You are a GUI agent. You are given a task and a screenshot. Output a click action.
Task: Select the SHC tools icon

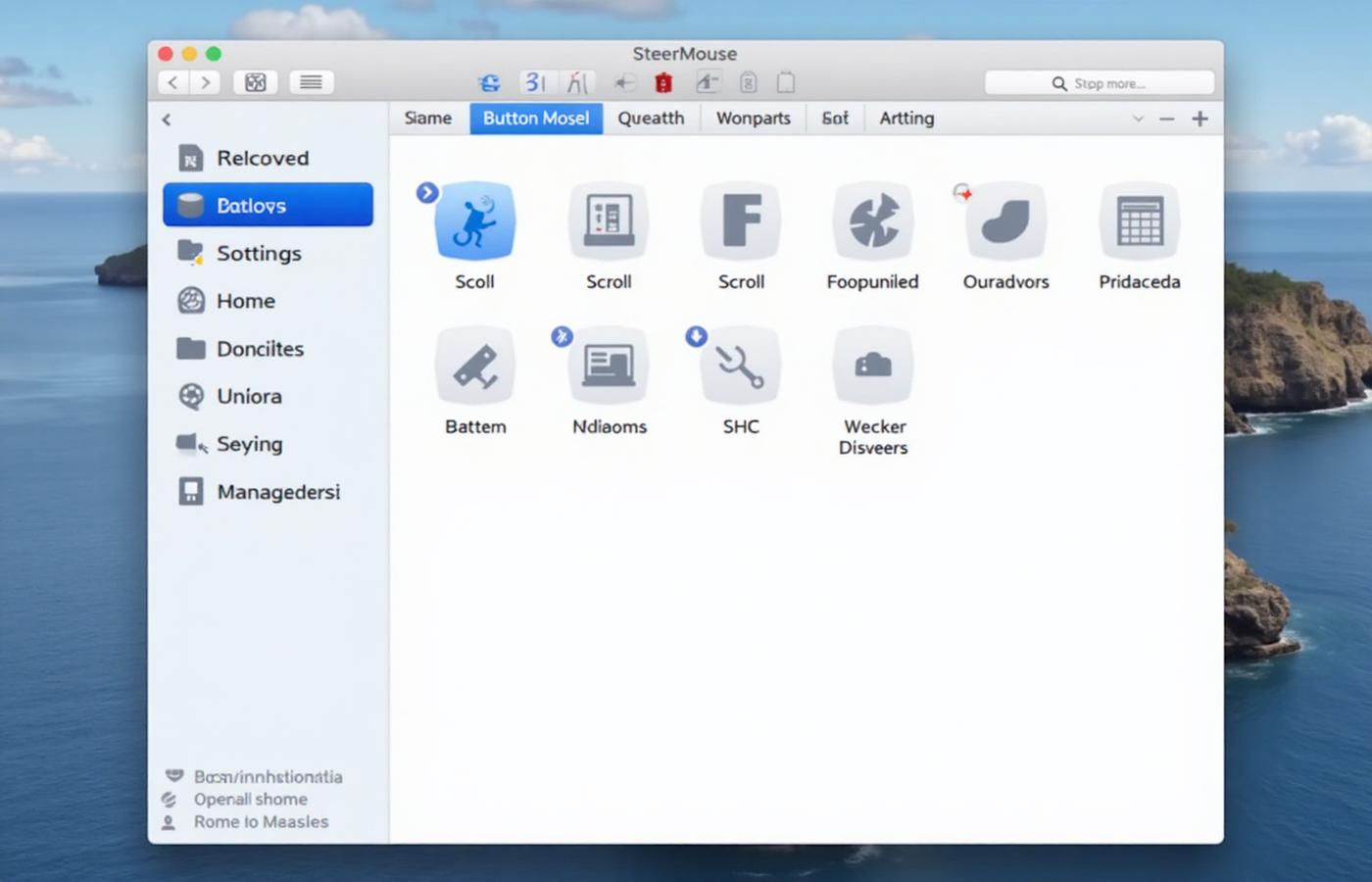coord(741,367)
